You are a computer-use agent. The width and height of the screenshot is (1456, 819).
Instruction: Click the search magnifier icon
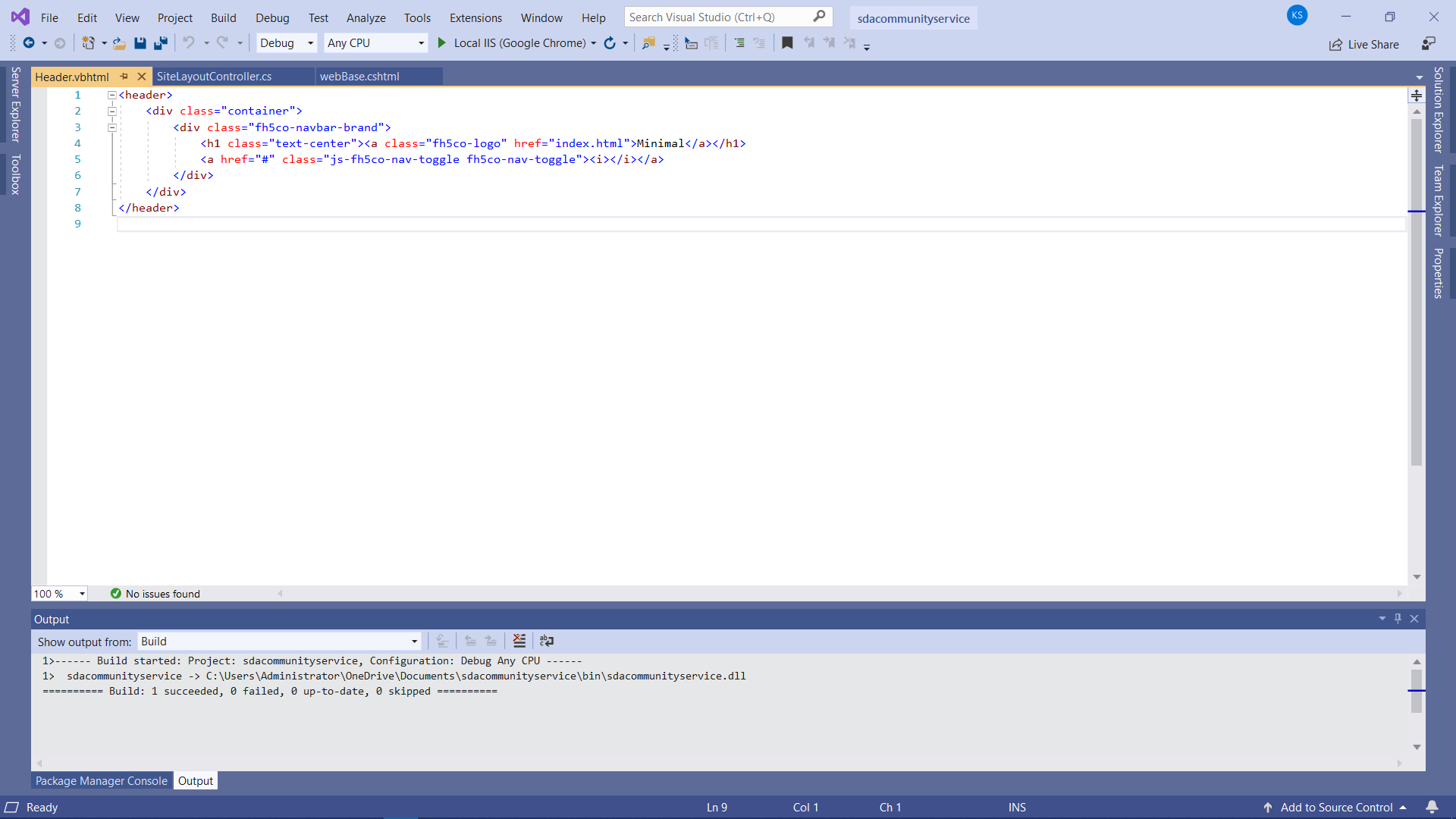tap(819, 16)
